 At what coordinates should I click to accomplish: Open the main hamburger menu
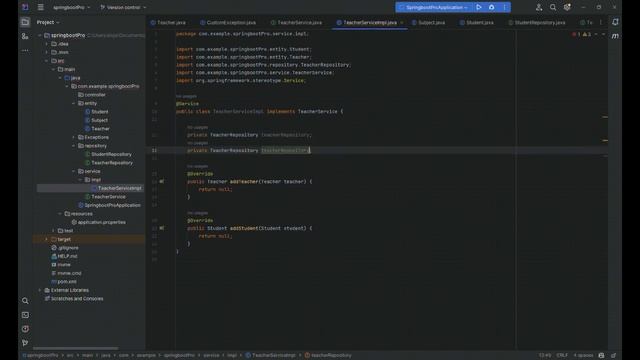(x=40, y=7)
